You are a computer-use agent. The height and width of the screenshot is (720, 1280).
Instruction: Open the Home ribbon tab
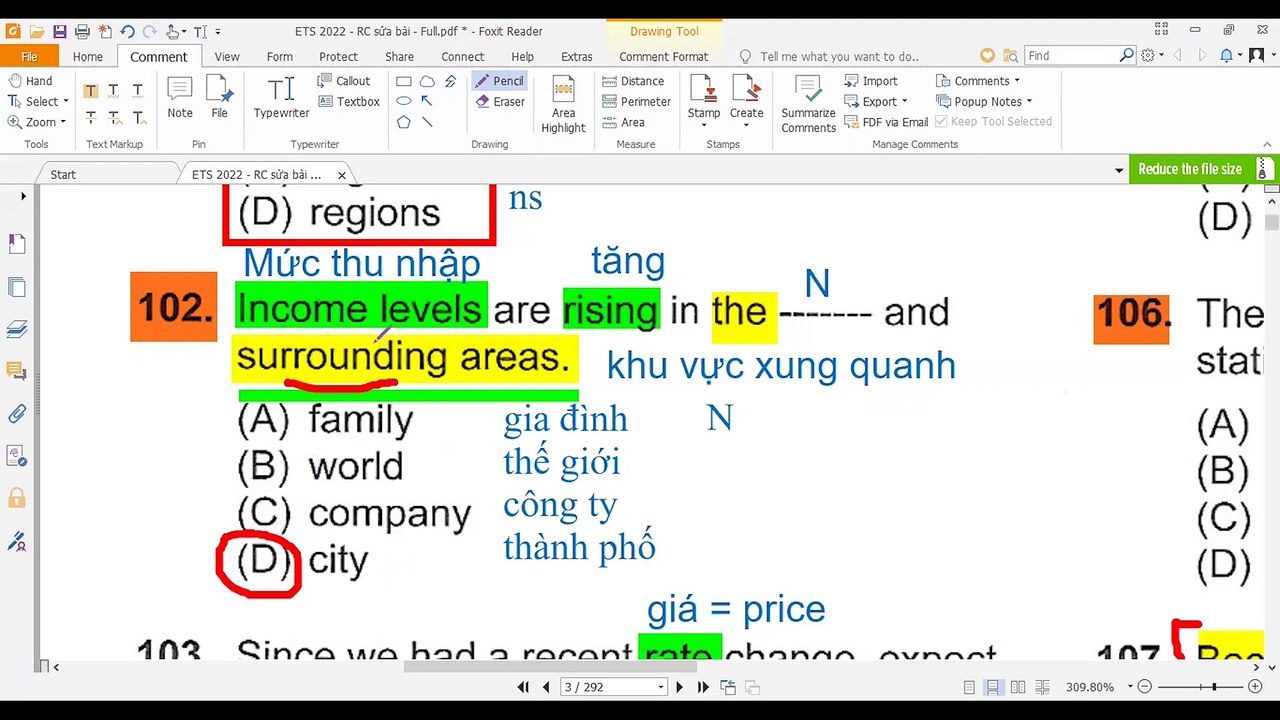coord(88,57)
